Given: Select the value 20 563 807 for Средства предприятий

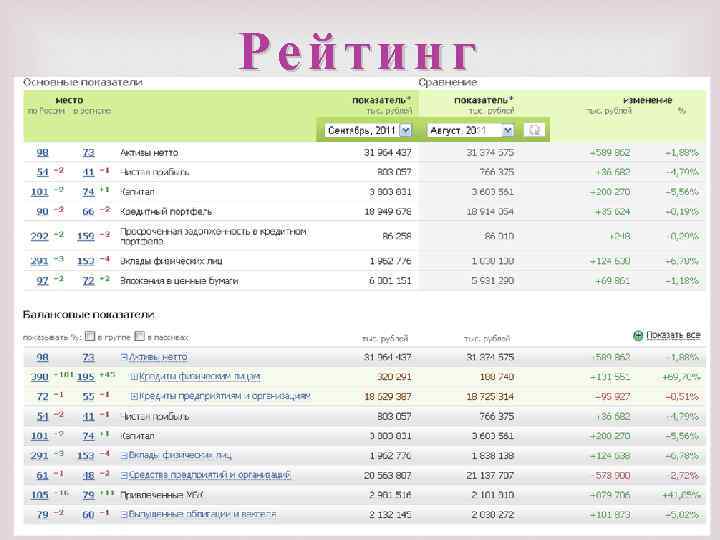Looking at the screenshot, I should (388, 476).
